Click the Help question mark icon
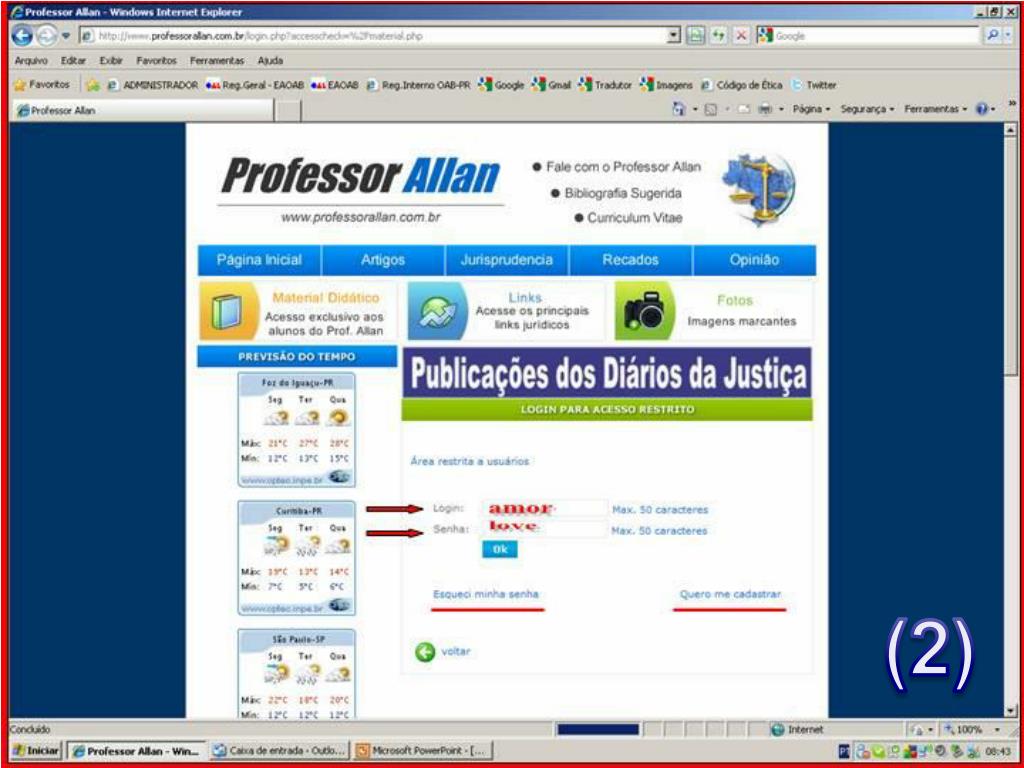The image size is (1024, 768). [x=982, y=110]
